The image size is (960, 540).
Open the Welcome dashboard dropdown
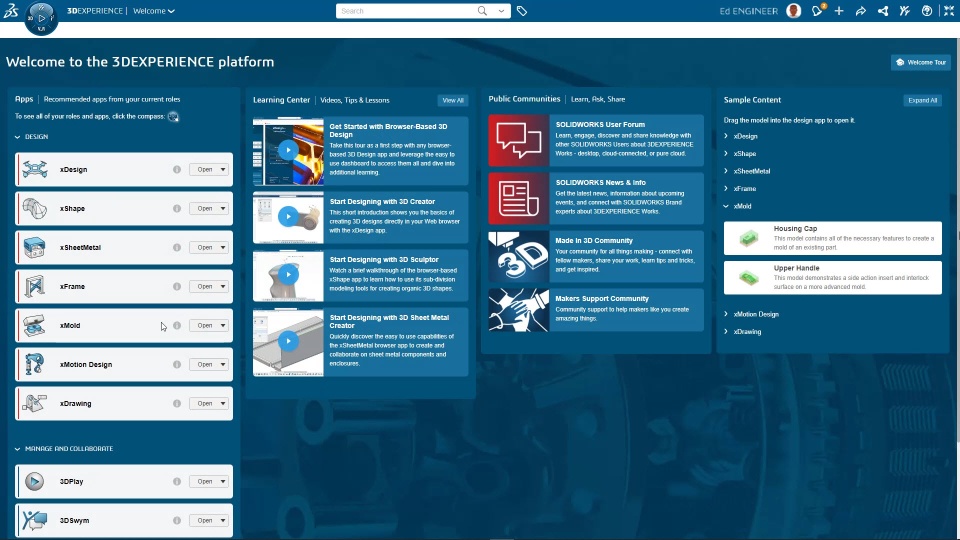154,11
